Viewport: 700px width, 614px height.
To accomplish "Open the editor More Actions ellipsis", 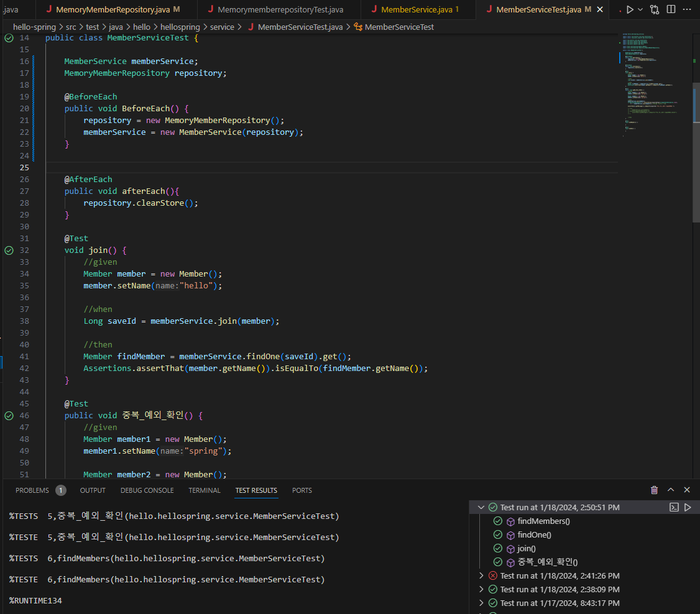I will pyautogui.click(x=687, y=9).
